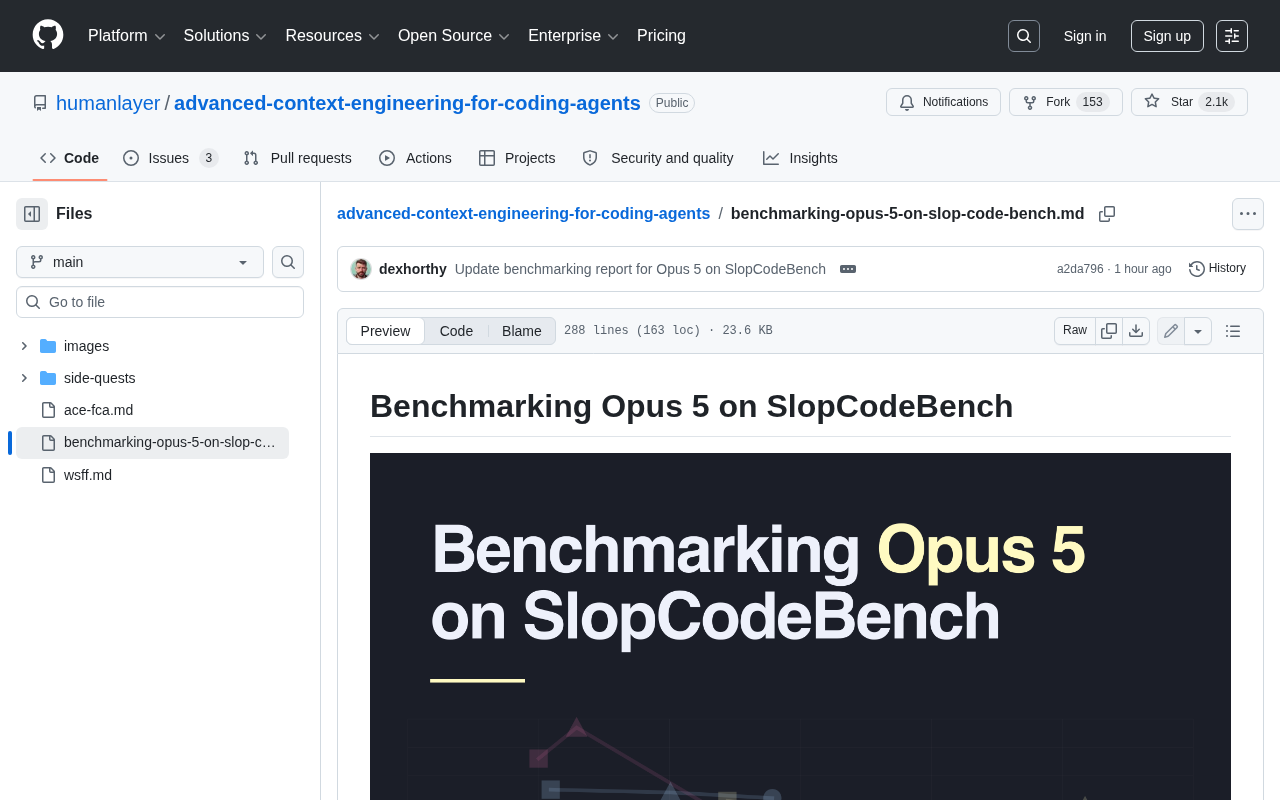Click the Sign up button

[1167, 36]
